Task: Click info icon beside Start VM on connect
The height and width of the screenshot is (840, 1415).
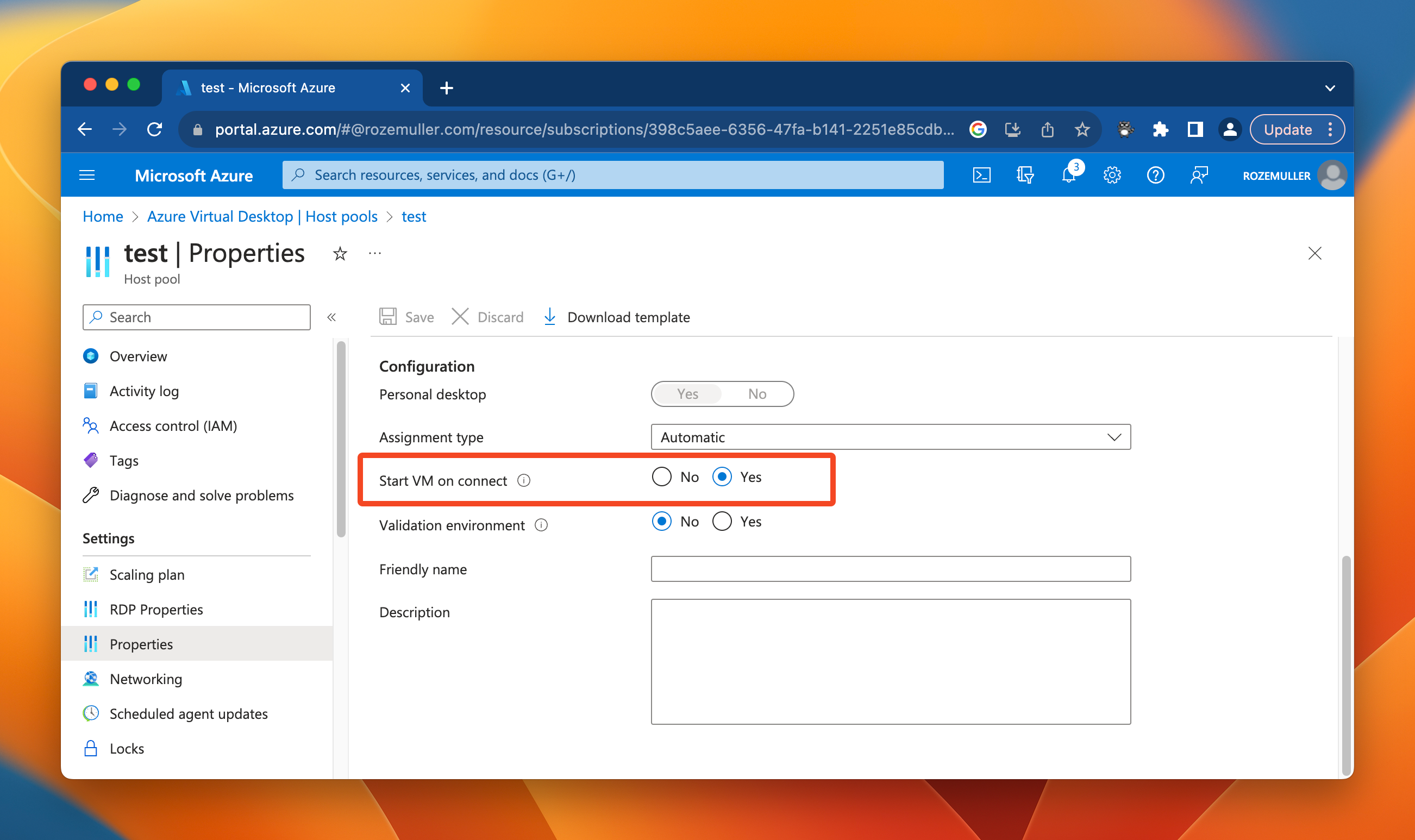Action: (524, 480)
